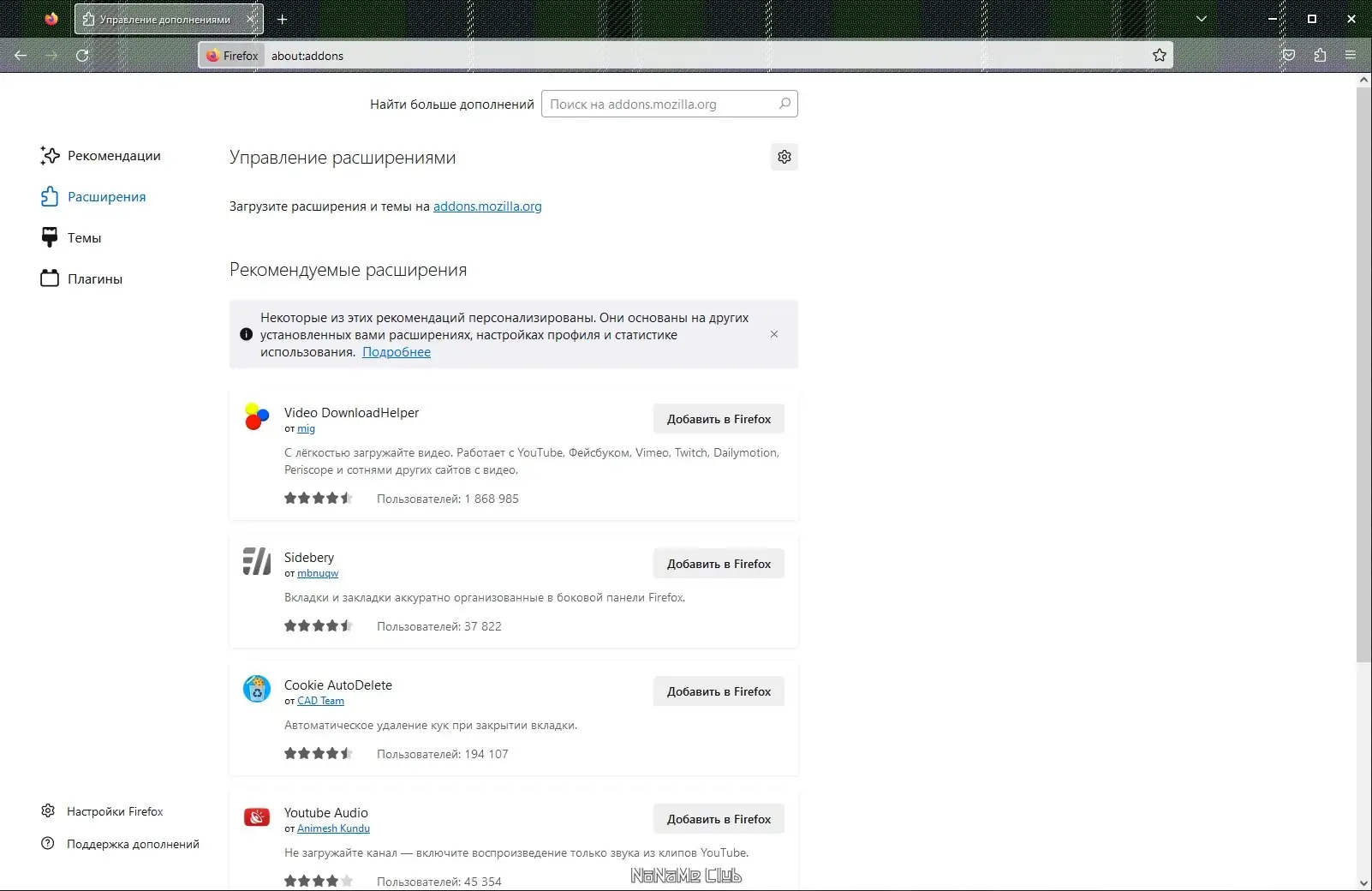Open the extensions puzzle toolbar icon
The height and width of the screenshot is (891, 1372).
(1320, 56)
